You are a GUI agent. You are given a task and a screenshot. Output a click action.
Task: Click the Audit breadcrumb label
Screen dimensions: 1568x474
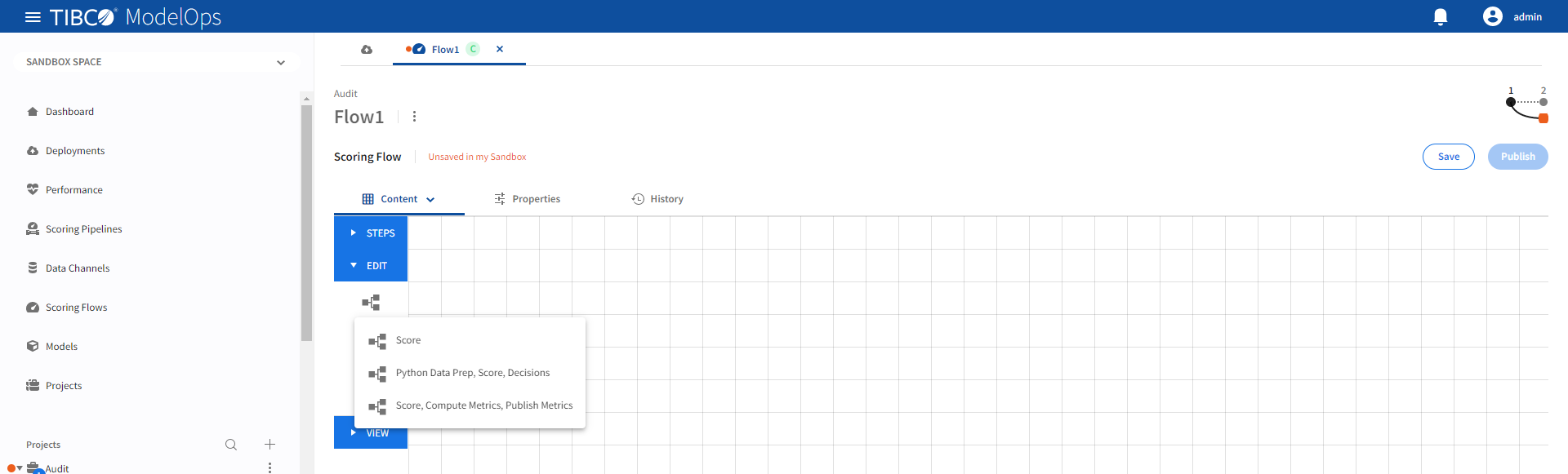pyautogui.click(x=345, y=94)
